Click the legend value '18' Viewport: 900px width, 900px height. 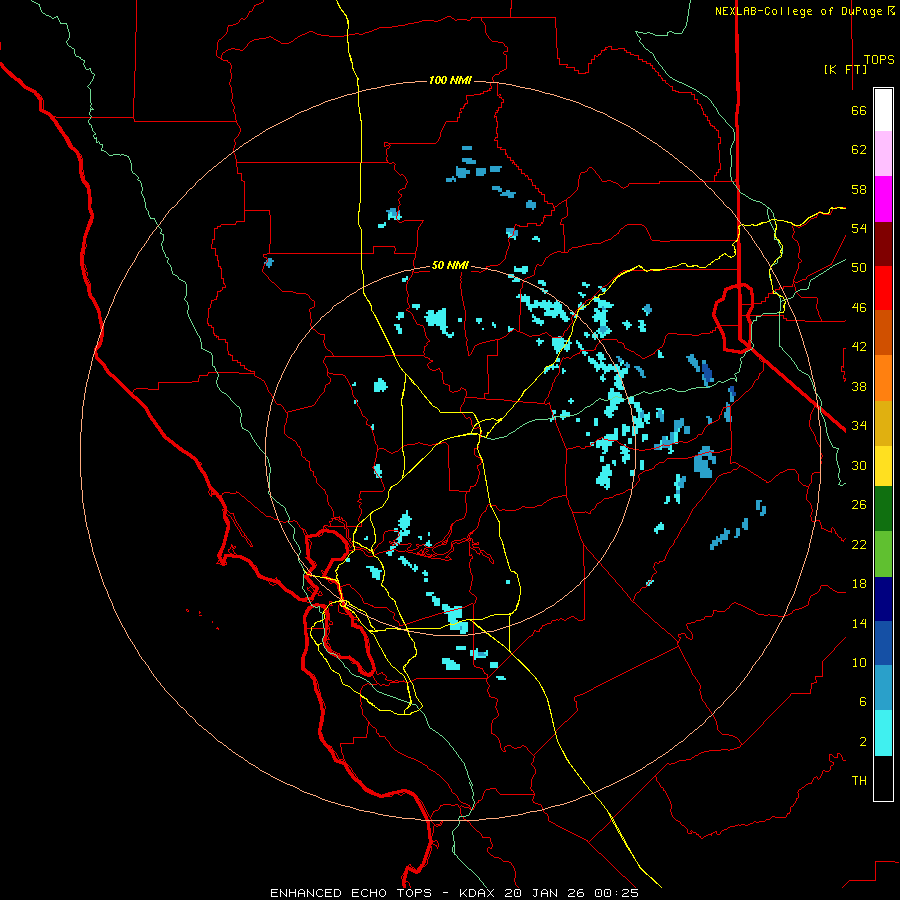coord(859,584)
